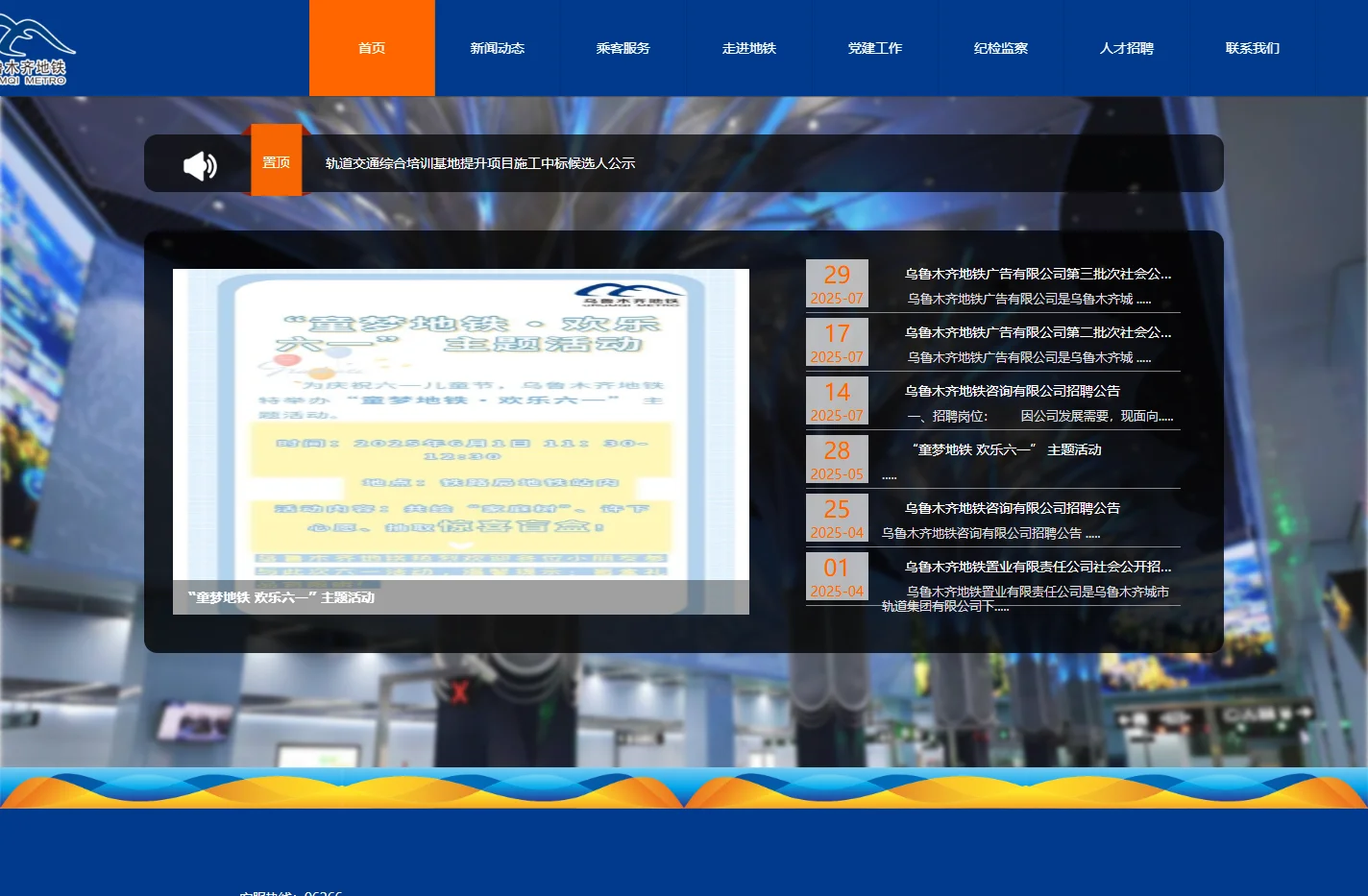1368x896 pixels.
Task: Click the 01 2025-04 date badge
Action: 837,576
